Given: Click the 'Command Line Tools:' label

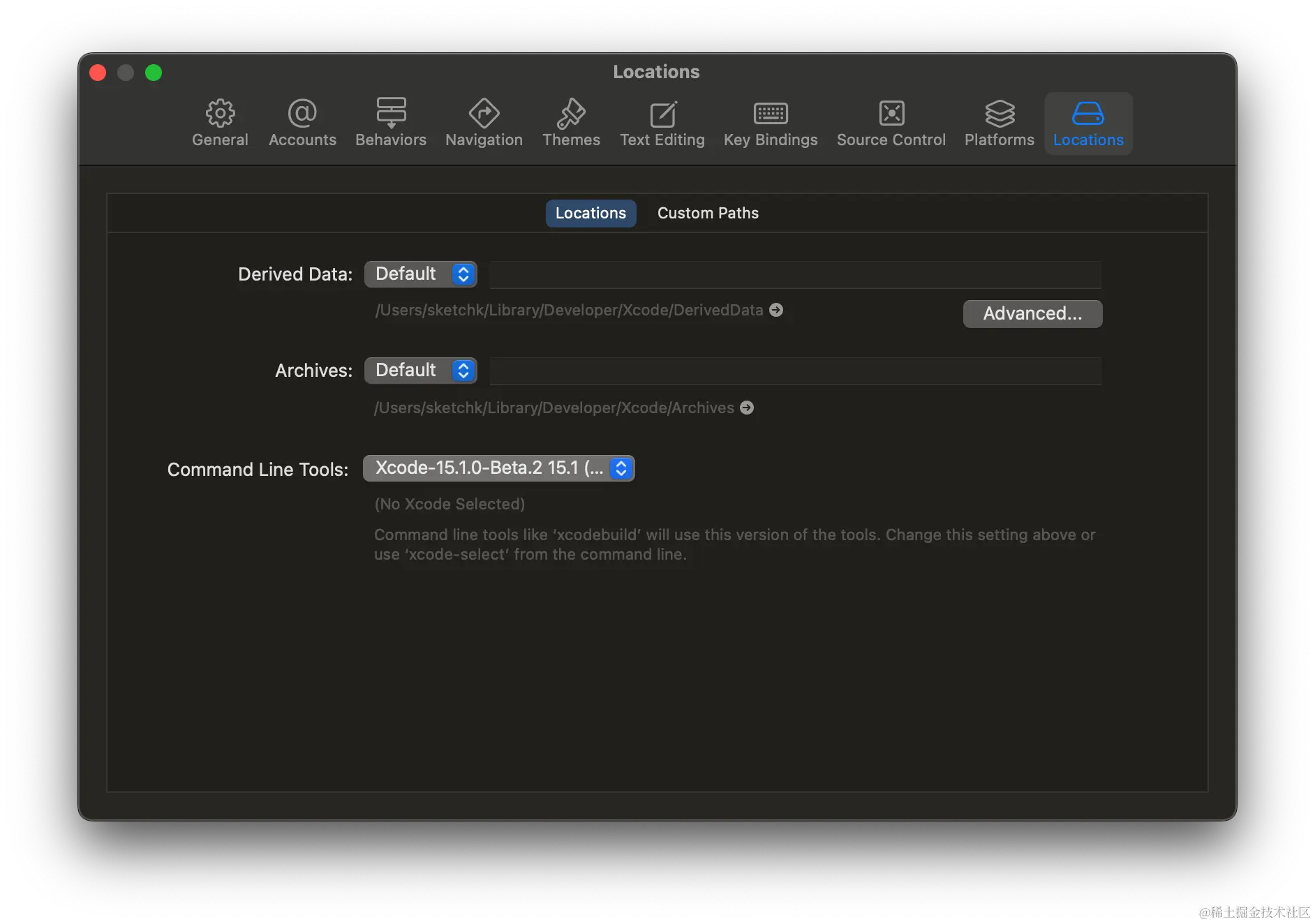Looking at the screenshot, I should pyautogui.click(x=258, y=470).
